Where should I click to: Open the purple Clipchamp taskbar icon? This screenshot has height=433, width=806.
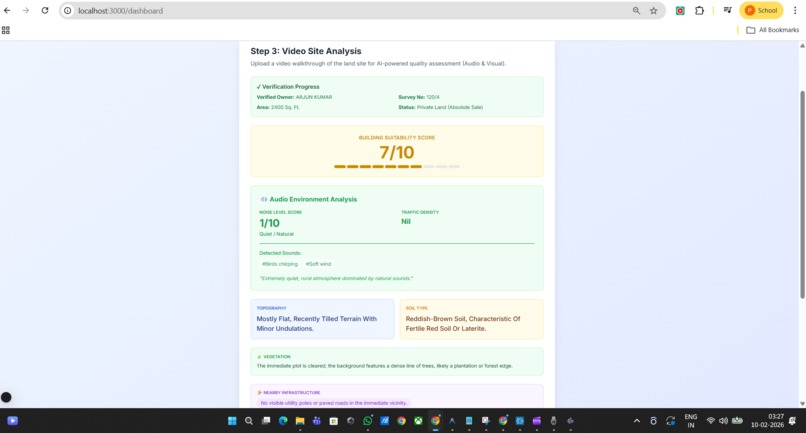tap(537, 421)
